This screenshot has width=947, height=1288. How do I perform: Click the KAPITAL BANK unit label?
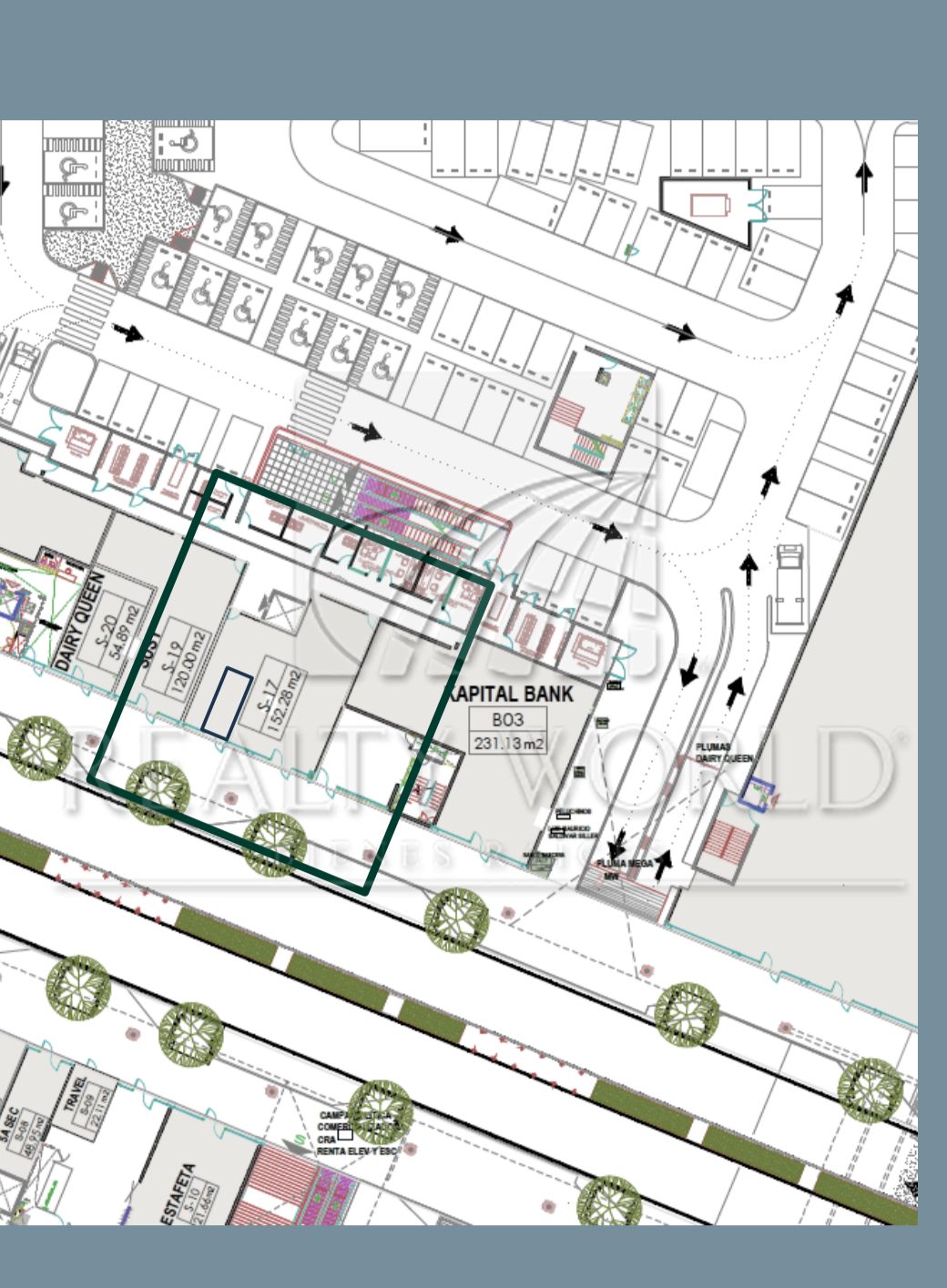tap(510, 695)
